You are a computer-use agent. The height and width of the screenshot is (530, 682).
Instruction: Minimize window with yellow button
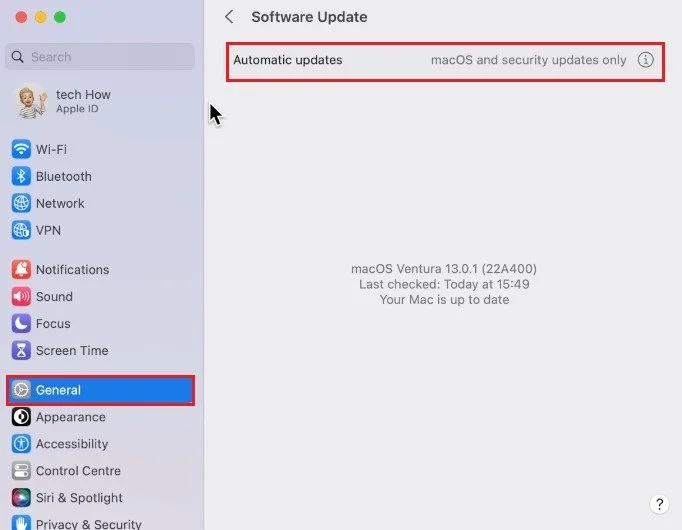click(40, 17)
